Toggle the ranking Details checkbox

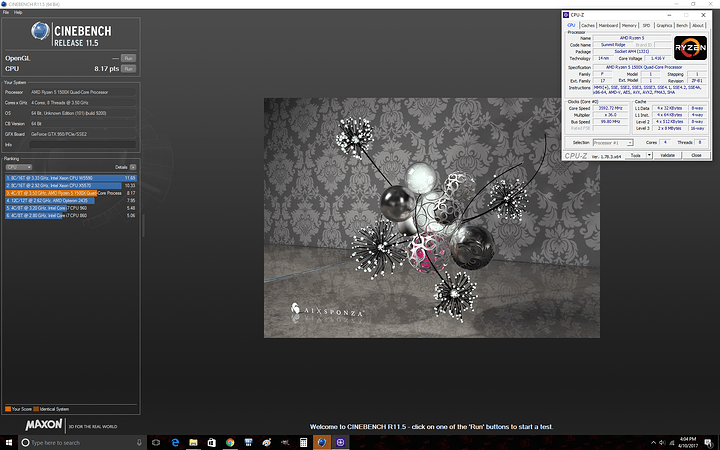pyautogui.click(x=133, y=167)
